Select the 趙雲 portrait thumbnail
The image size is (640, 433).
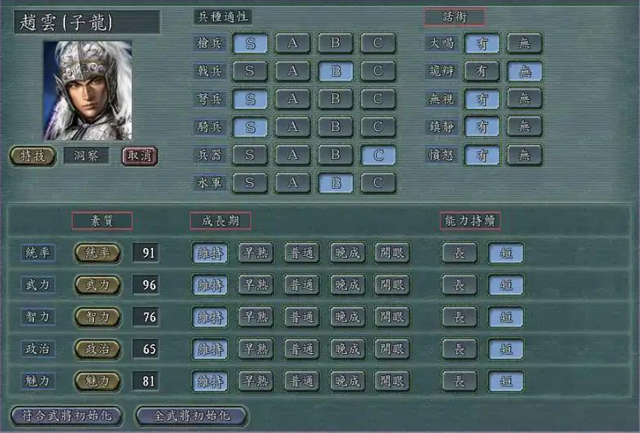point(88,91)
